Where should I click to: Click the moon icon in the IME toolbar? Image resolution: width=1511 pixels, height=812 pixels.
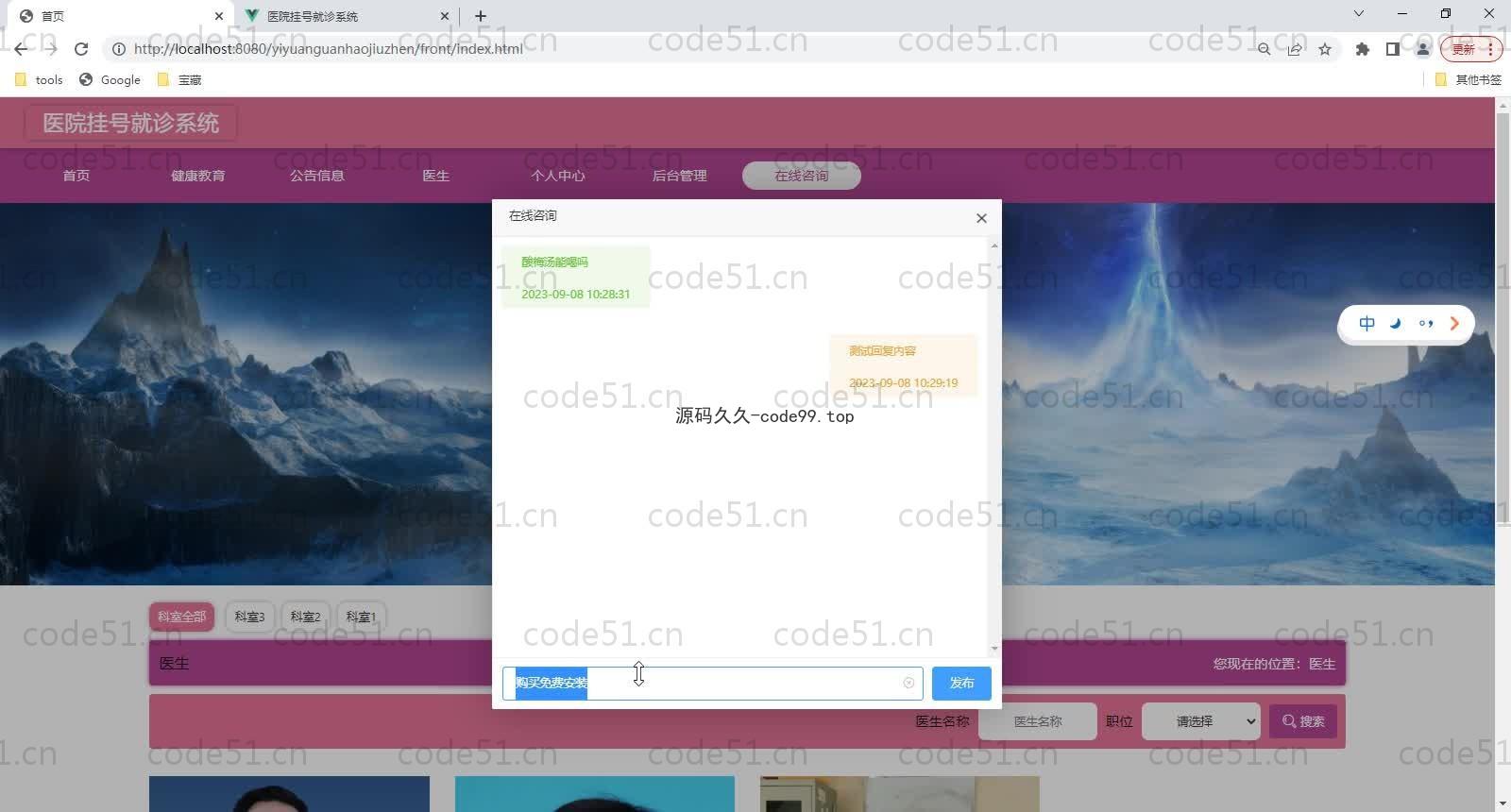[x=1396, y=324]
